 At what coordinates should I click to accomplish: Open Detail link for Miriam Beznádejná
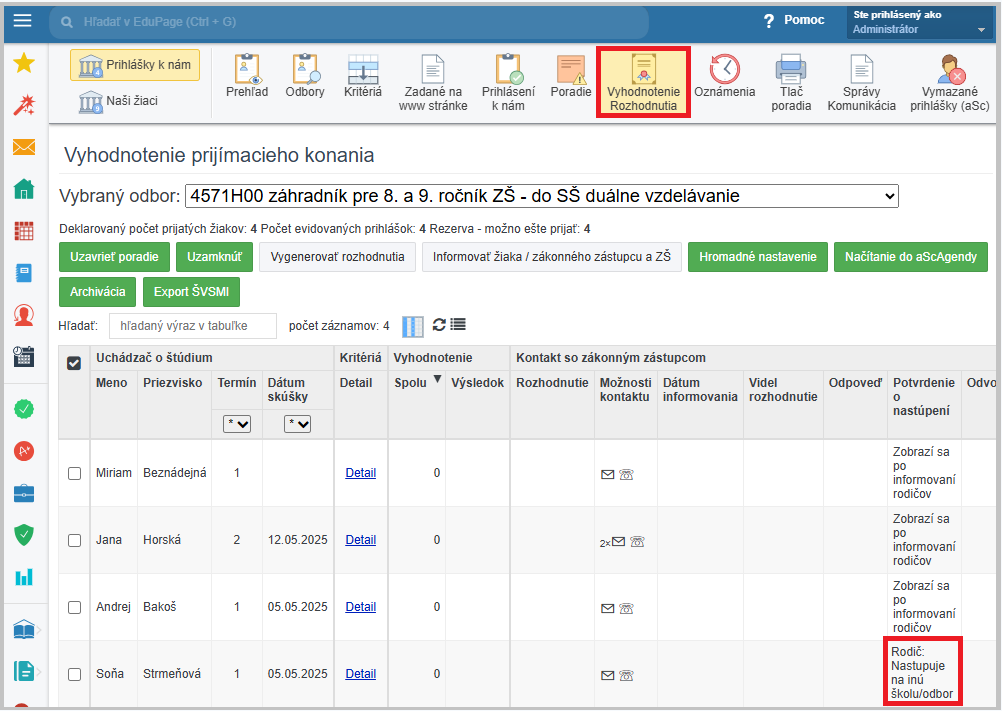[360, 473]
